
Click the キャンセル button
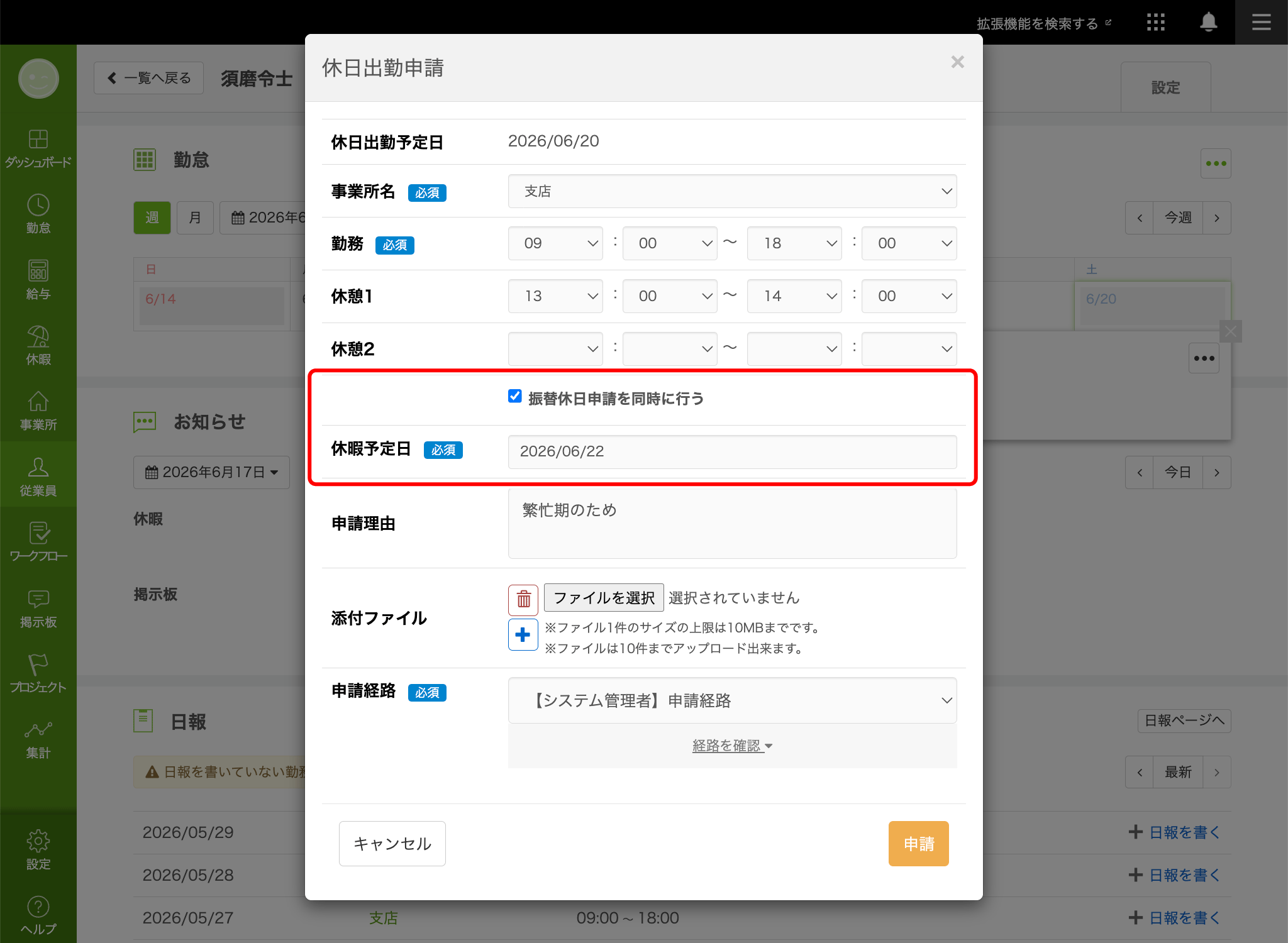point(392,844)
